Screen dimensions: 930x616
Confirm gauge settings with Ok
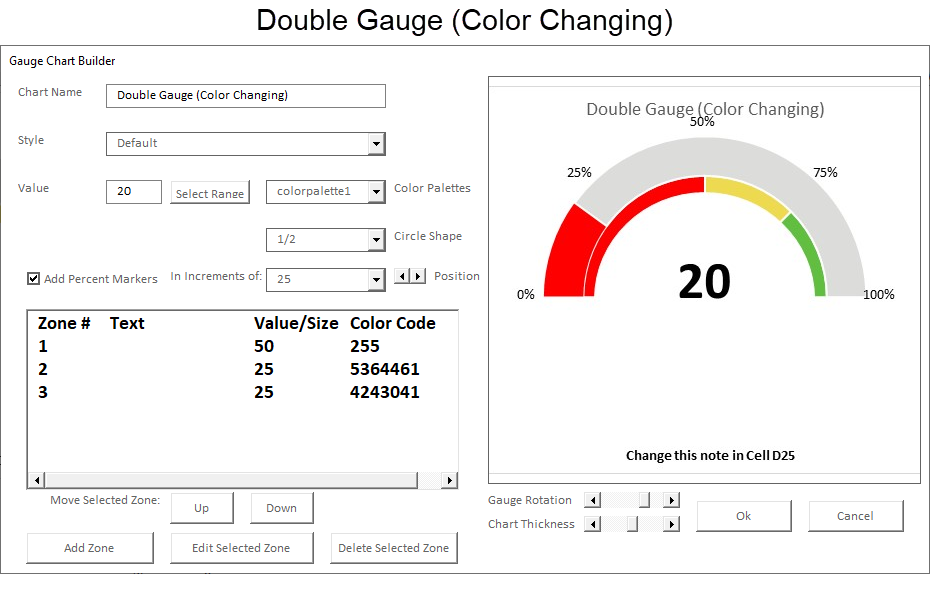[743, 515]
